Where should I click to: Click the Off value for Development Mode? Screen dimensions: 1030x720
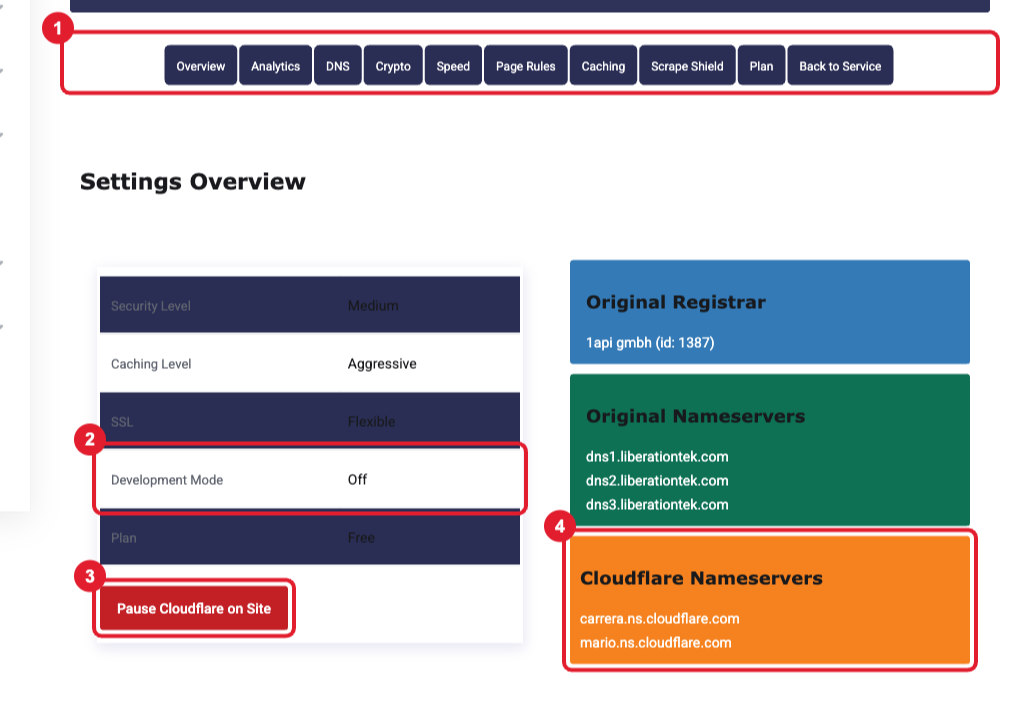357,480
